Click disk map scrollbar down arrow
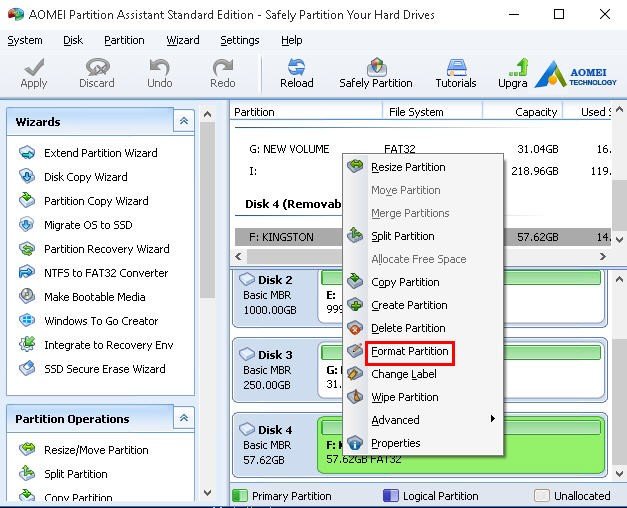The height and width of the screenshot is (508, 627). pyautogui.click(x=619, y=474)
